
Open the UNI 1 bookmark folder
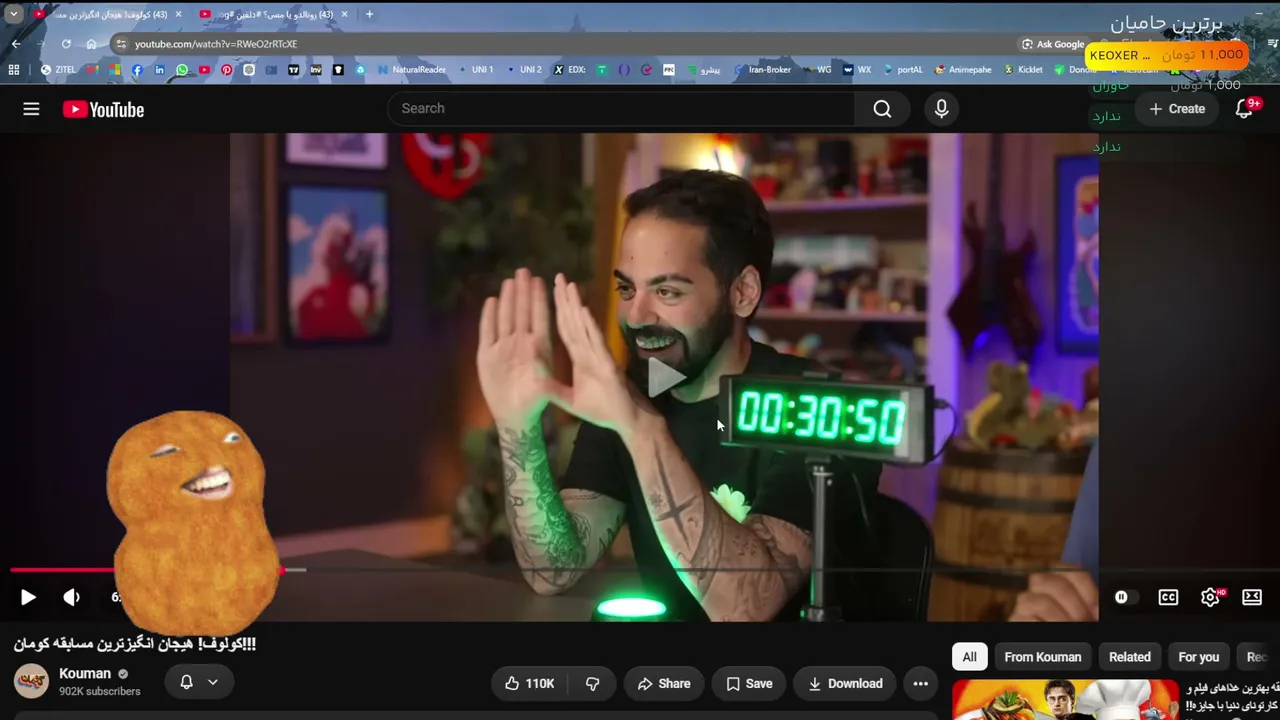476,70
